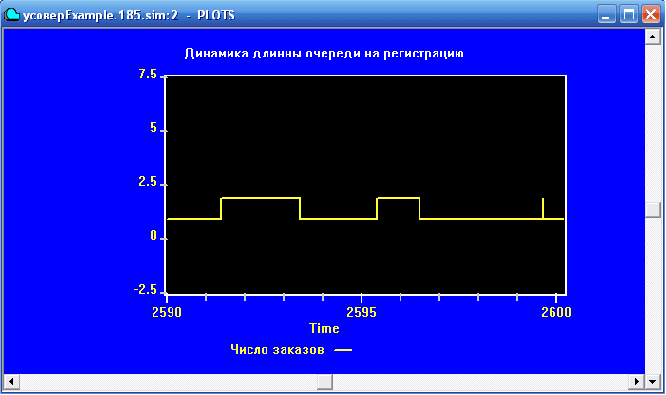This screenshot has height=395, width=666.
Task: Click the window title bar text
Action: click(x=129, y=15)
